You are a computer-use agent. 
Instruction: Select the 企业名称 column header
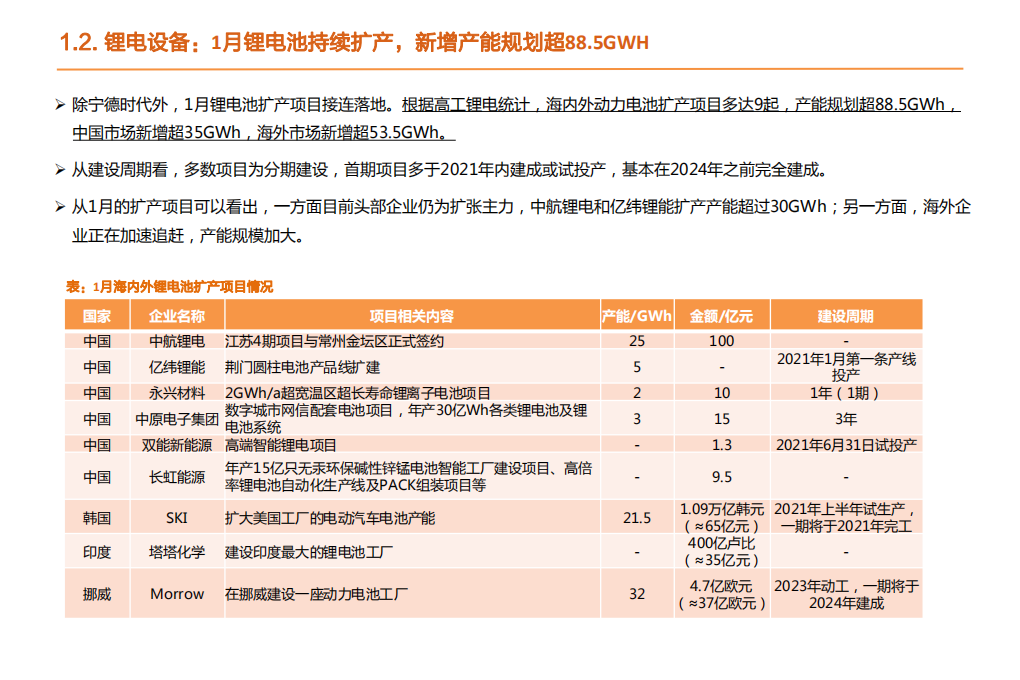coord(176,314)
